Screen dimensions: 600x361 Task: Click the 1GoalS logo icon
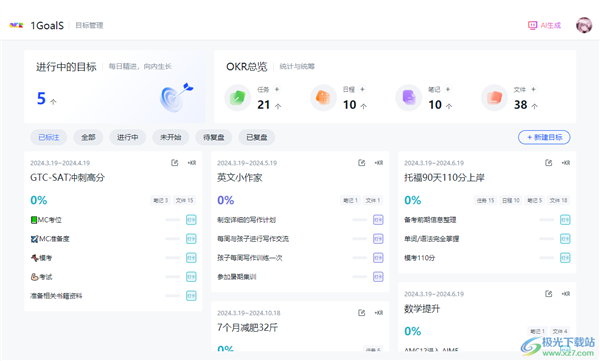coord(16,25)
